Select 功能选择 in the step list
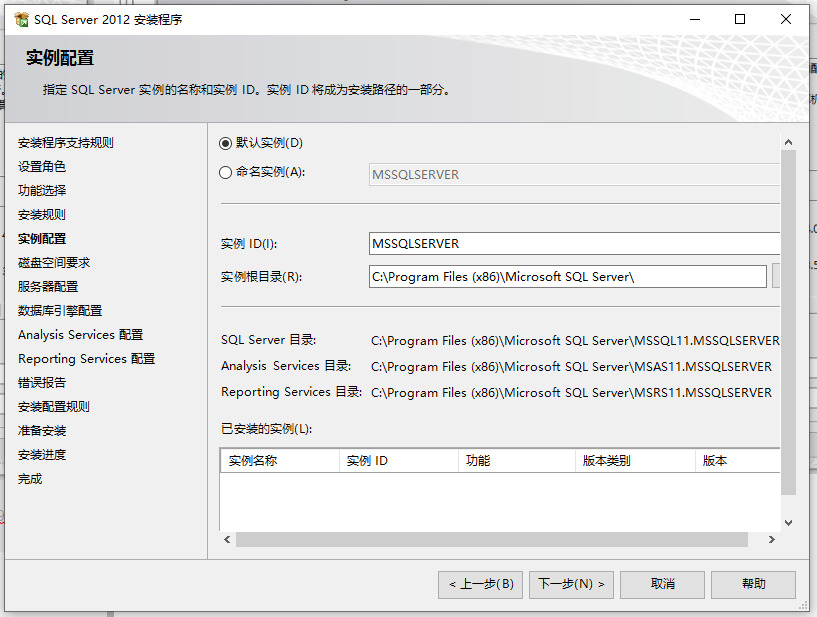Viewport: 817px width, 617px height. (x=40, y=189)
